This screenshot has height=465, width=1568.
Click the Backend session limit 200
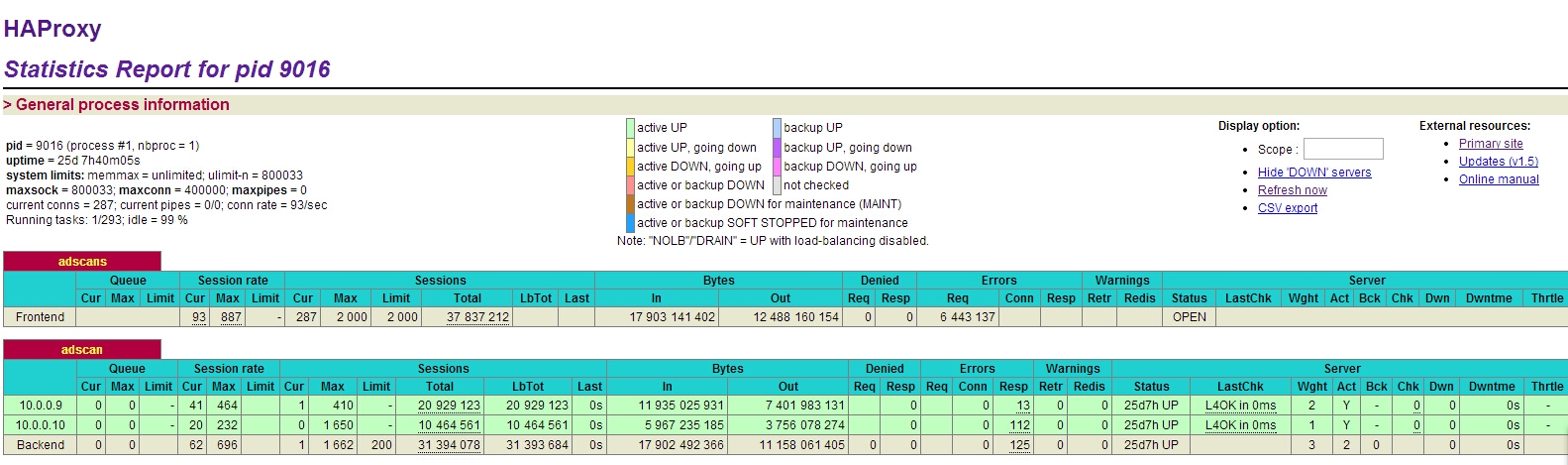tap(381, 445)
